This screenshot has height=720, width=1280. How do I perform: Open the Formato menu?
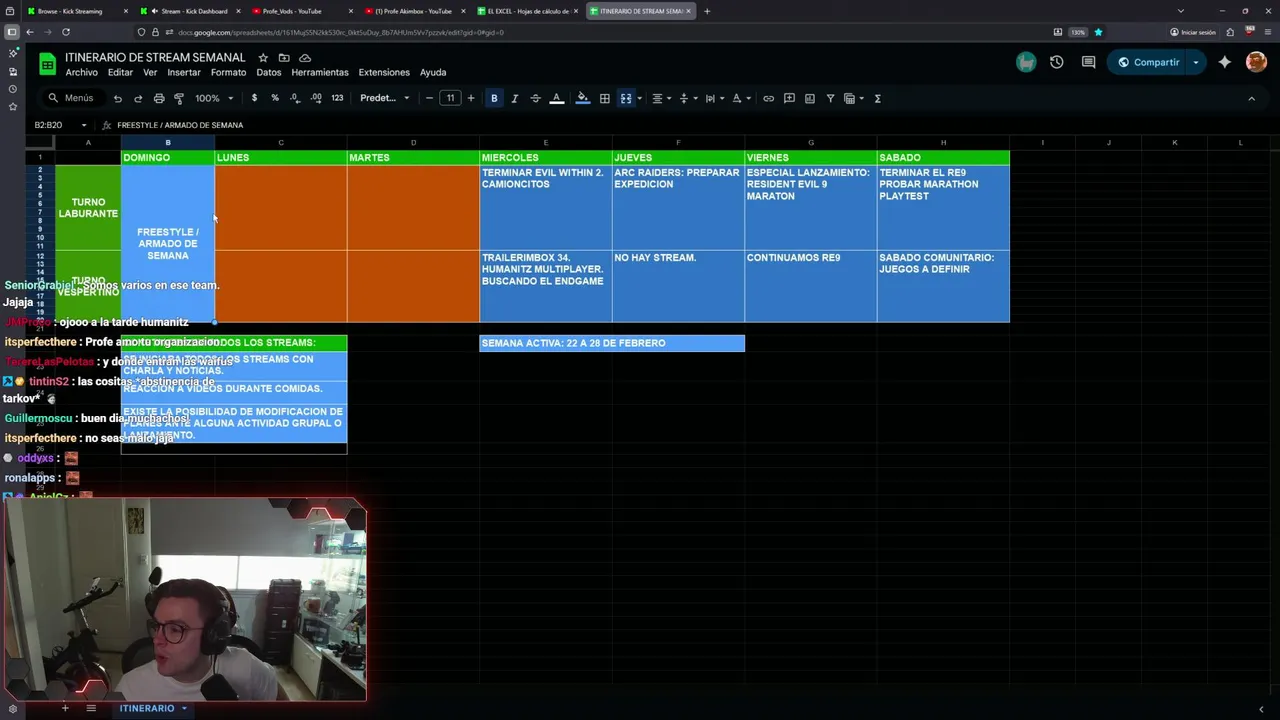[x=228, y=72]
